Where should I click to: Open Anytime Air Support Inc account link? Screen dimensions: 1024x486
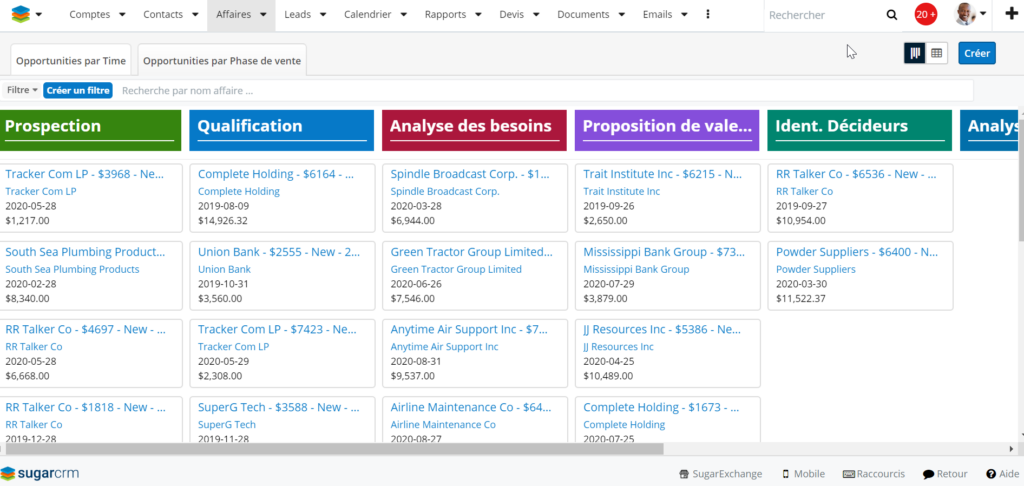point(444,347)
